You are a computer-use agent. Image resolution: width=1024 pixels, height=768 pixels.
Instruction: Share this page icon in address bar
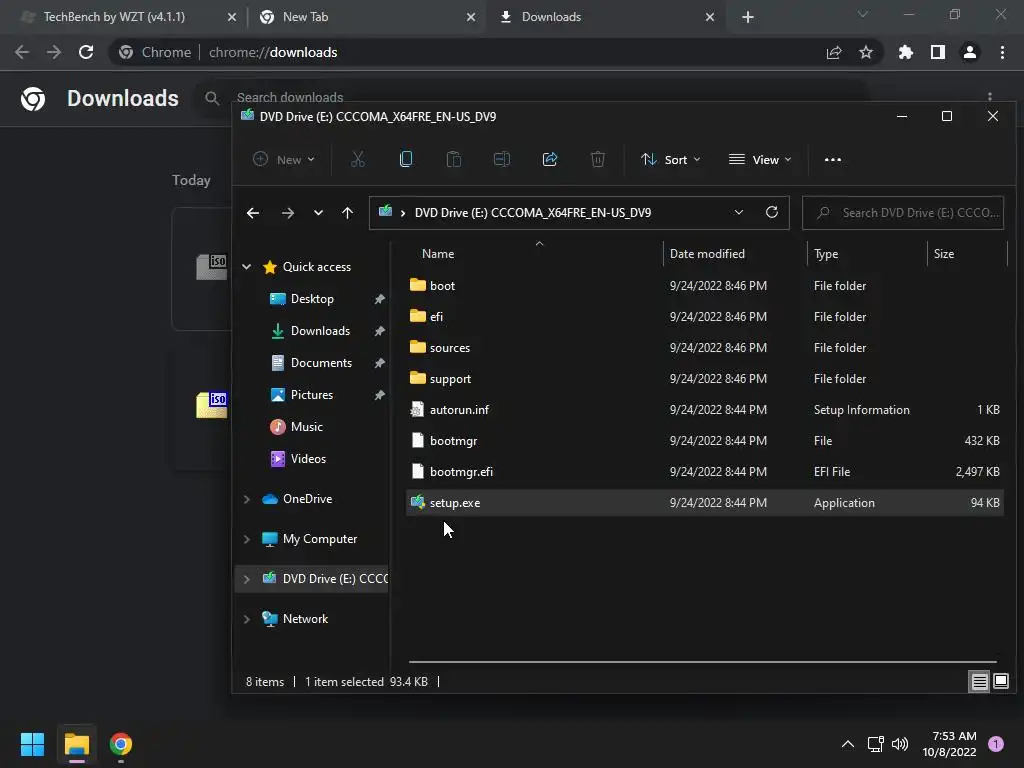tap(834, 52)
